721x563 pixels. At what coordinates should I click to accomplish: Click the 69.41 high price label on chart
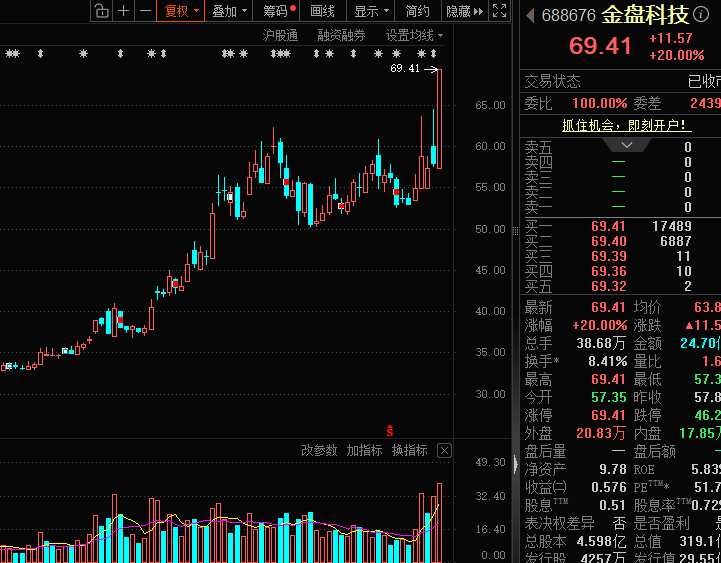point(405,69)
